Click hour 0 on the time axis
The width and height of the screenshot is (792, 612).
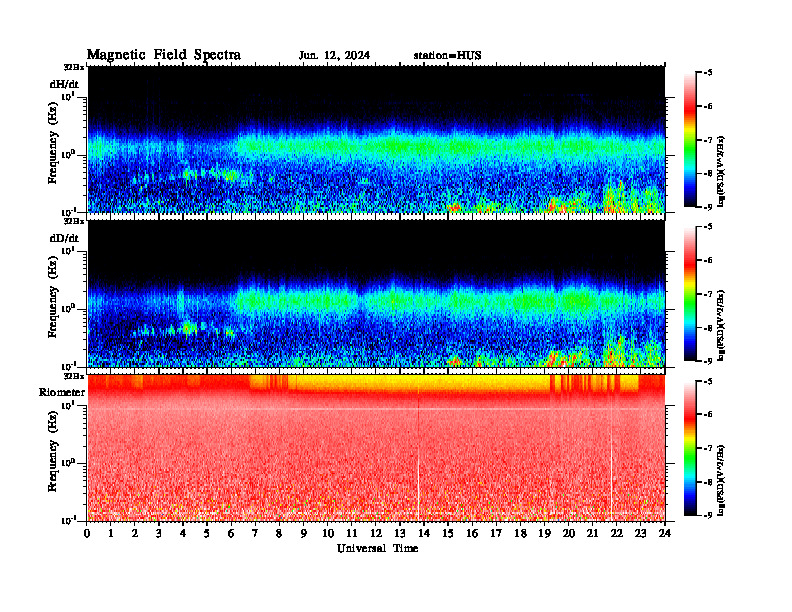coord(87,534)
